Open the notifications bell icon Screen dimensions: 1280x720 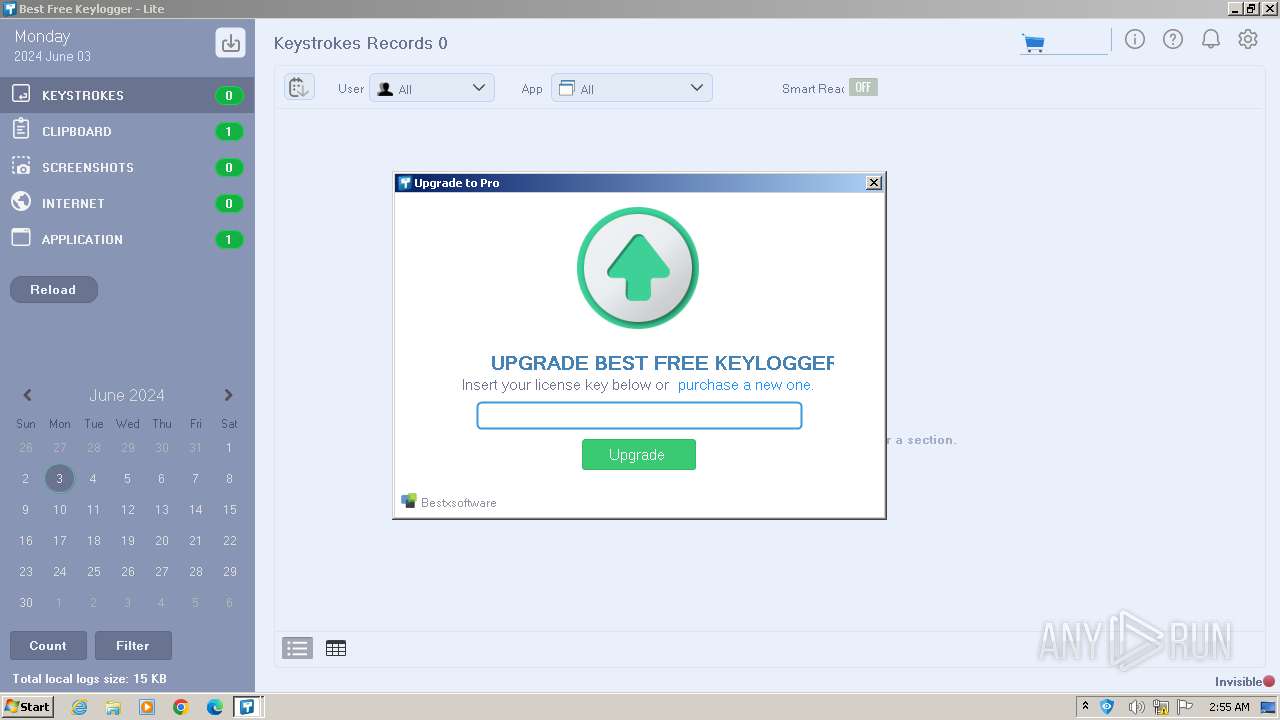1211,40
